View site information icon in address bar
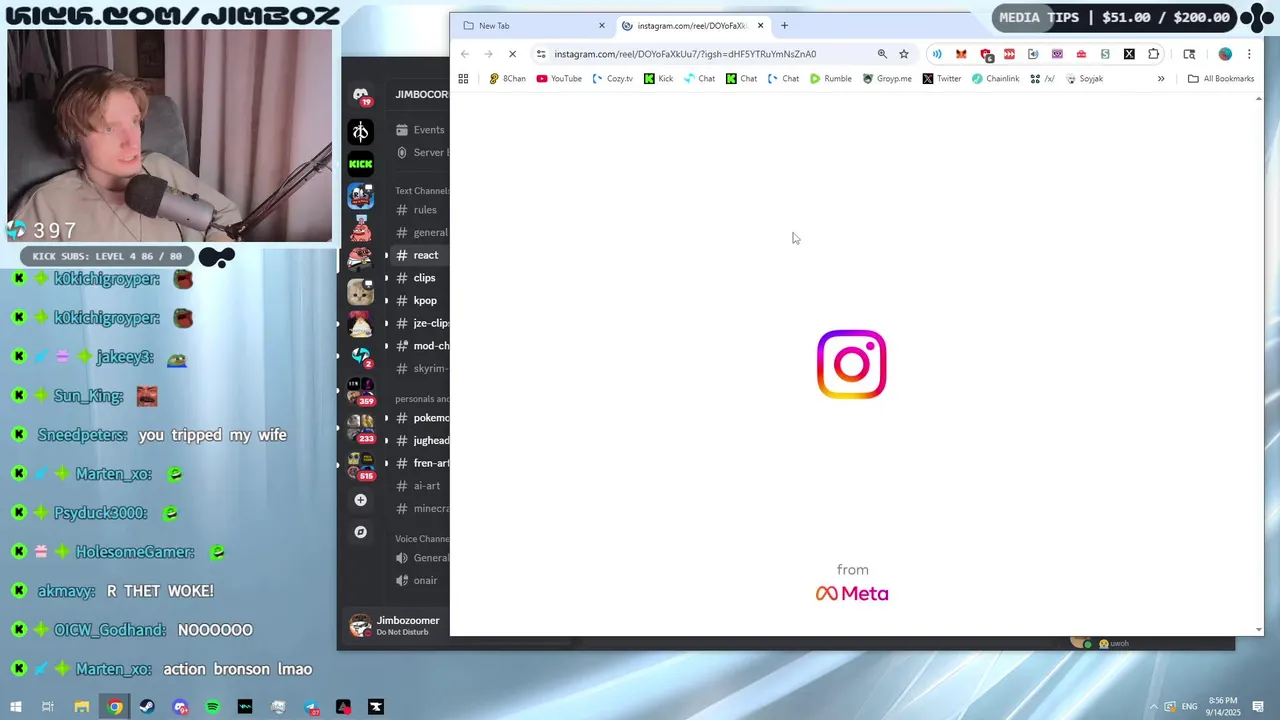 coord(541,54)
